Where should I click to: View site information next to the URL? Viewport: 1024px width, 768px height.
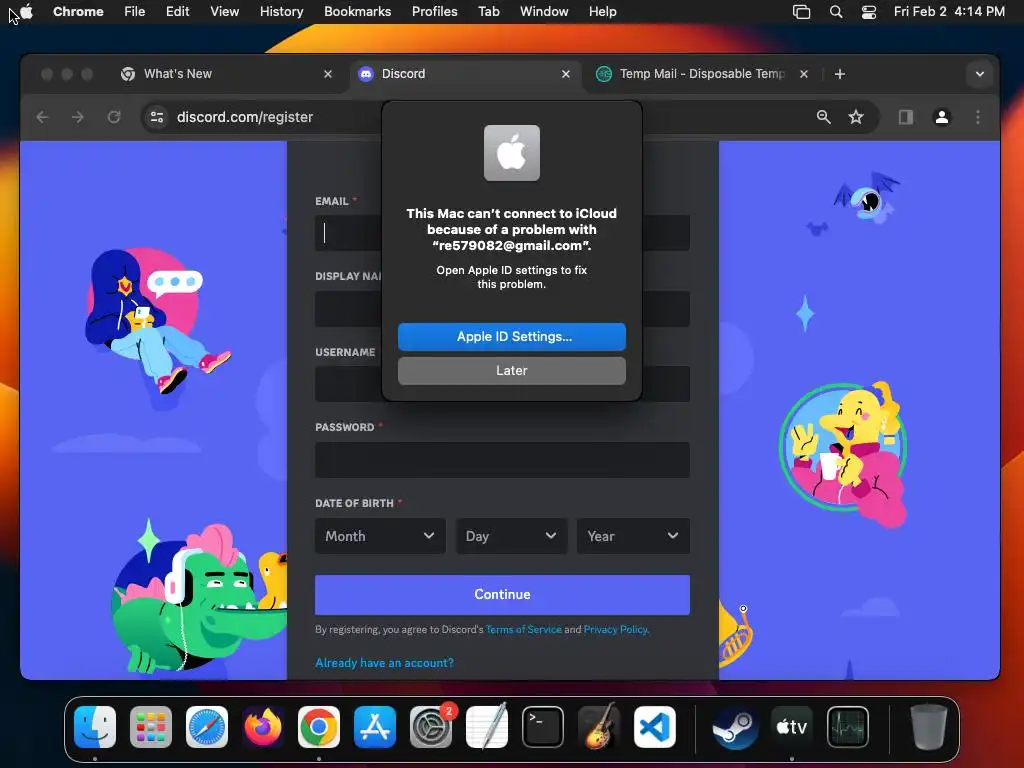(x=157, y=117)
